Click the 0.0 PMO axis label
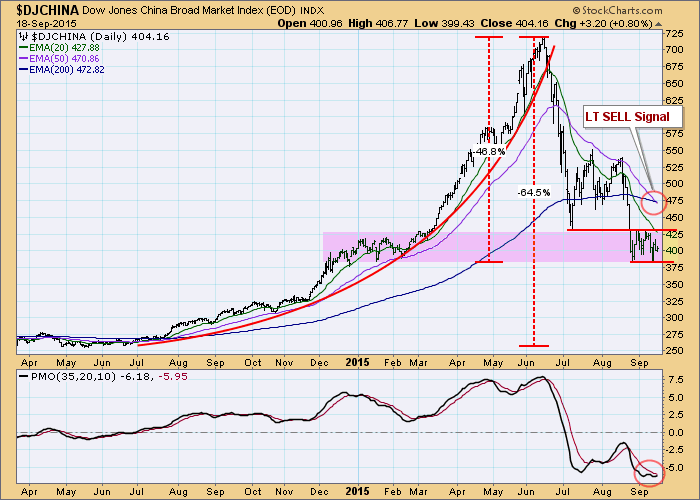Image resolution: width=700 pixels, height=500 pixels. pyautogui.click(x=676, y=432)
